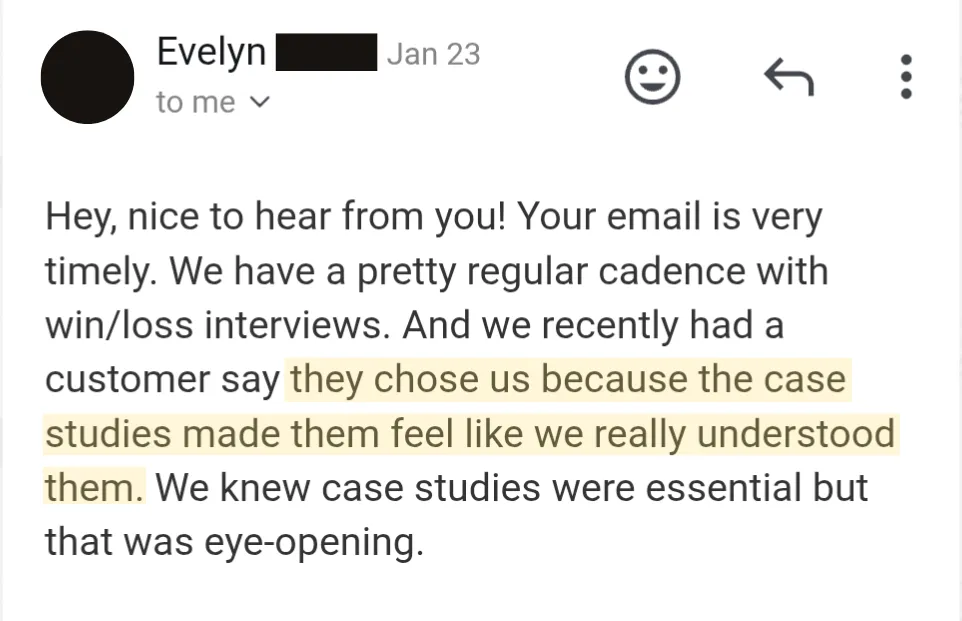
Task: Click the "Jan 23" date stamp
Action: pyautogui.click(x=433, y=54)
